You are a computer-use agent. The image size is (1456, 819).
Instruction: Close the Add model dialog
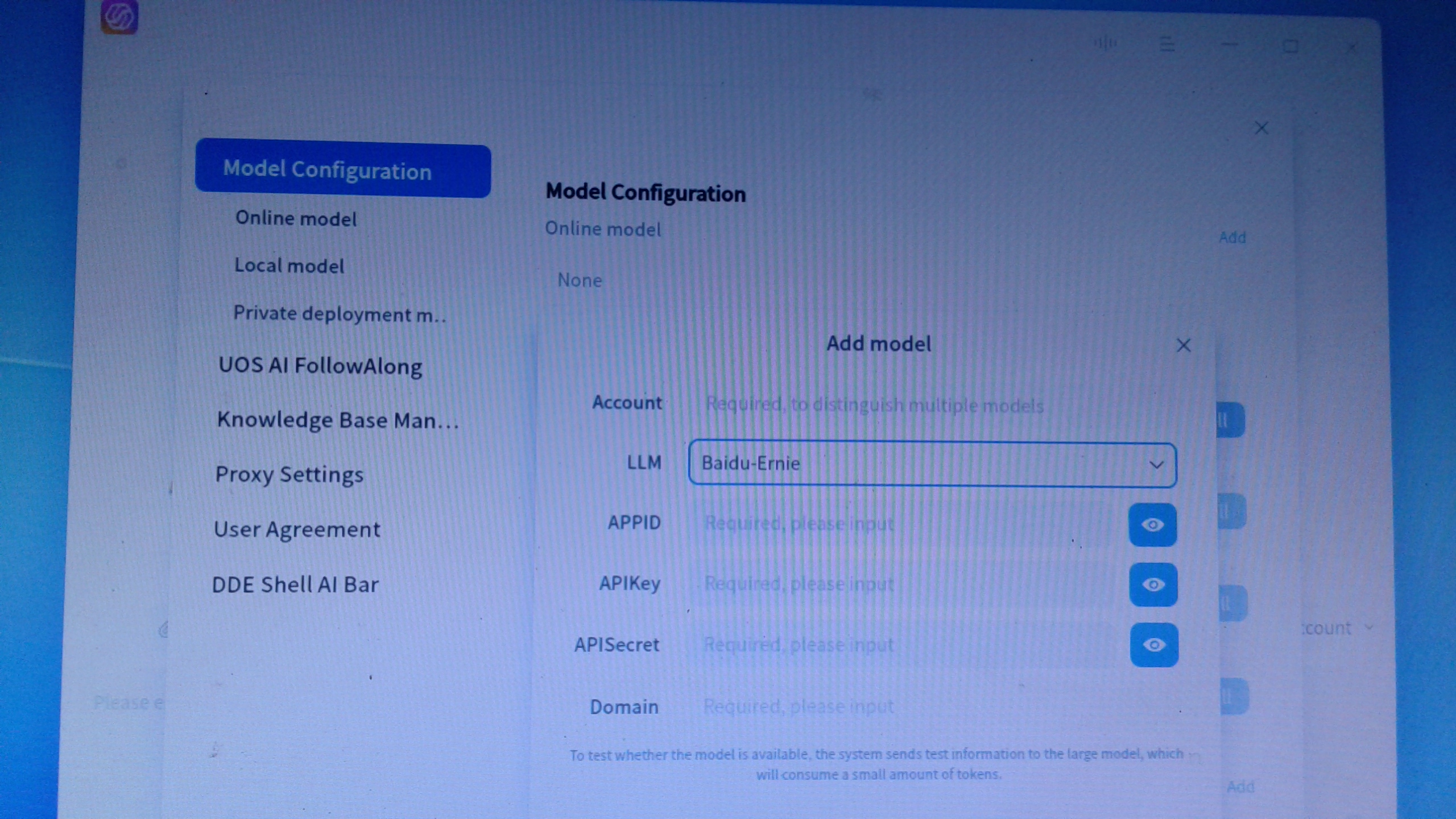coord(1184,345)
